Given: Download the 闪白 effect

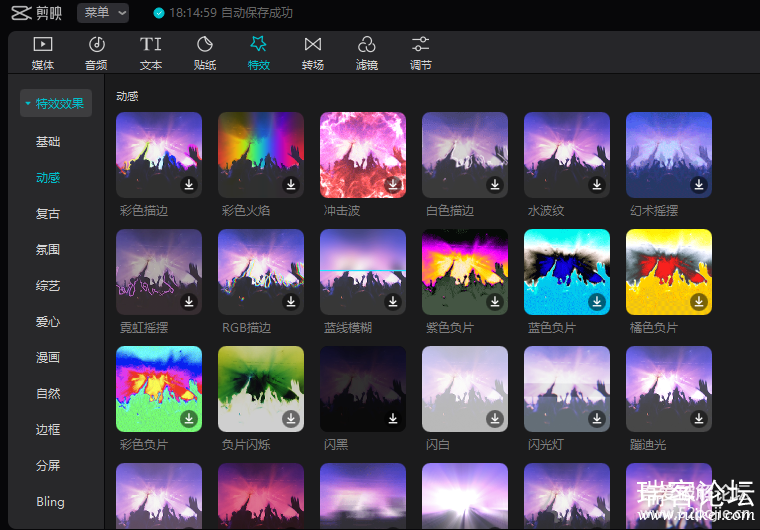Looking at the screenshot, I should [495, 418].
